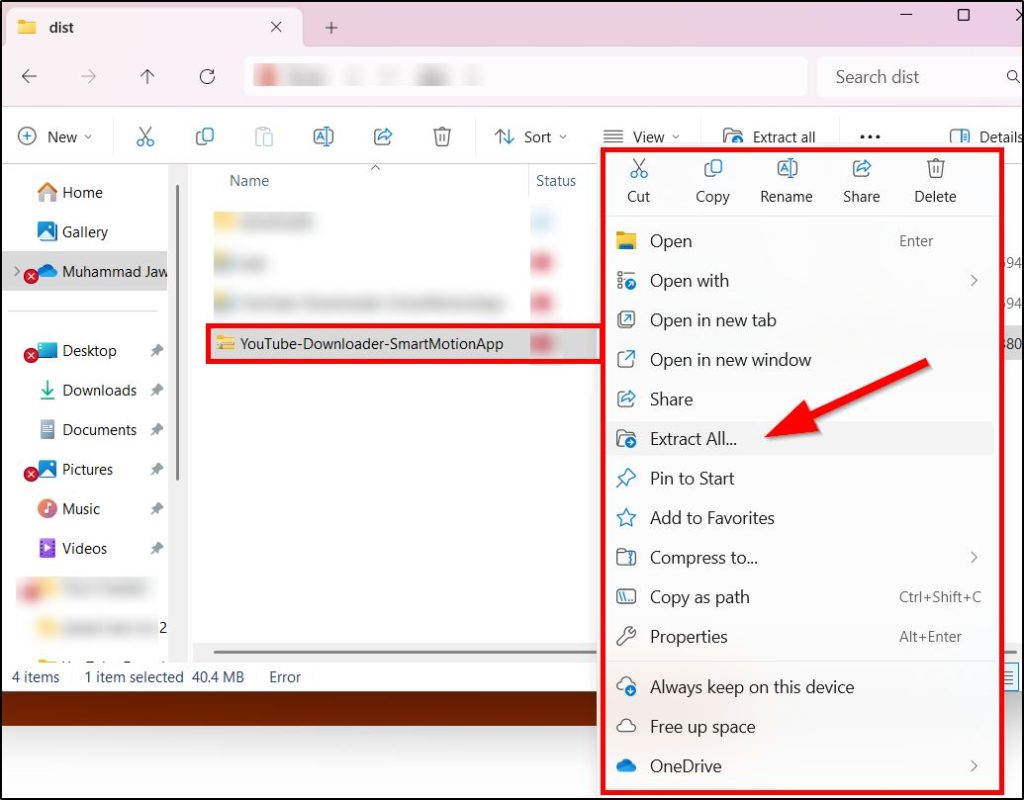Expand the OneDrive submenu arrow
The image size is (1024, 800).
click(x=974, y=766)
